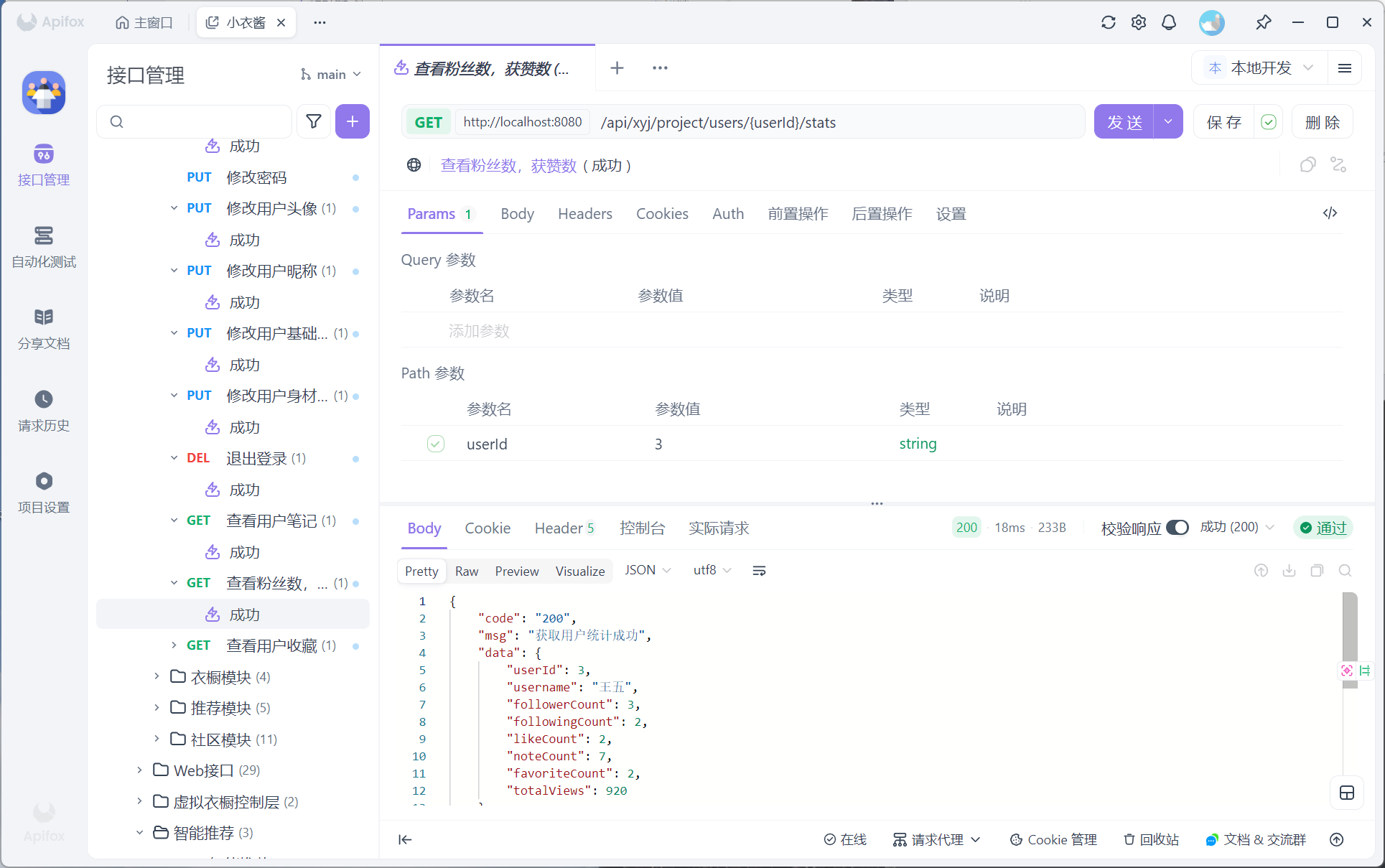Toggle the check icon next to 保存

click(x=1269, y=122)
